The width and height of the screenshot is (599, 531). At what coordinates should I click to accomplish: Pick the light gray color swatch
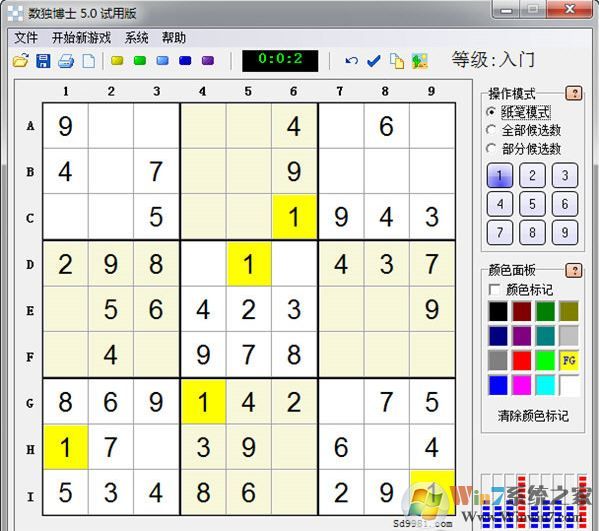click(569, 336)
